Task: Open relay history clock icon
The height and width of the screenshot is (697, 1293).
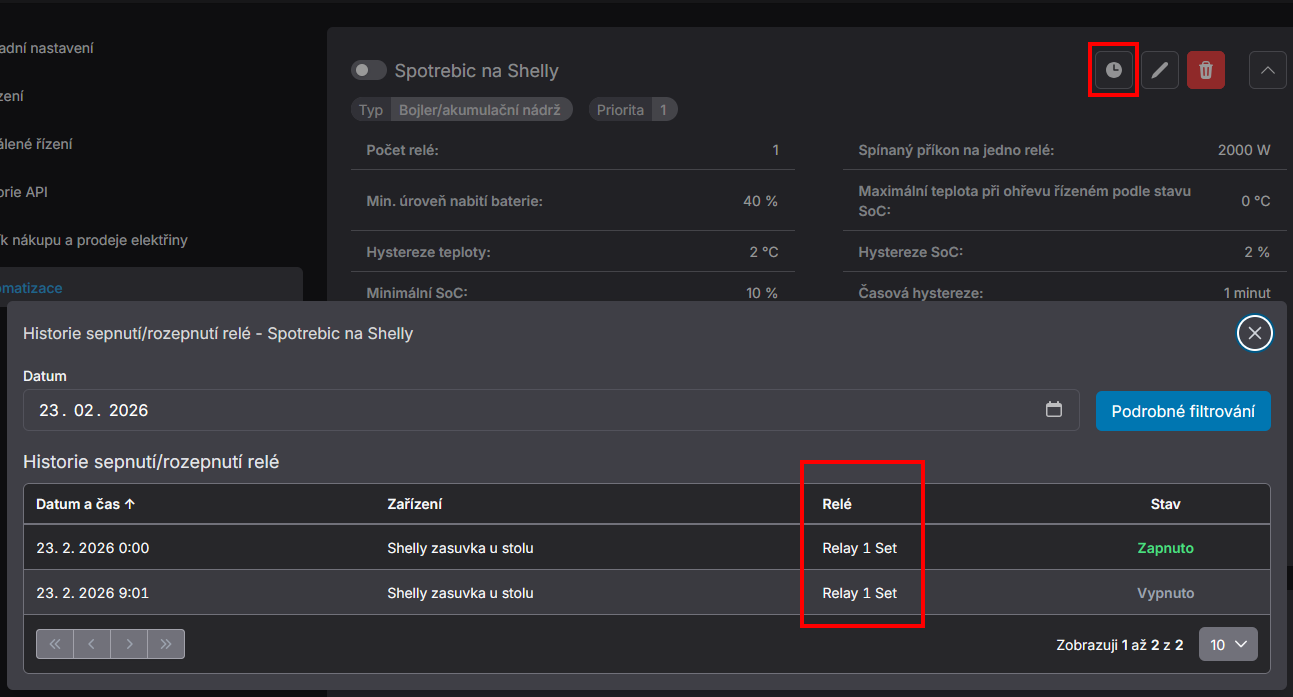Action: 1113,70
